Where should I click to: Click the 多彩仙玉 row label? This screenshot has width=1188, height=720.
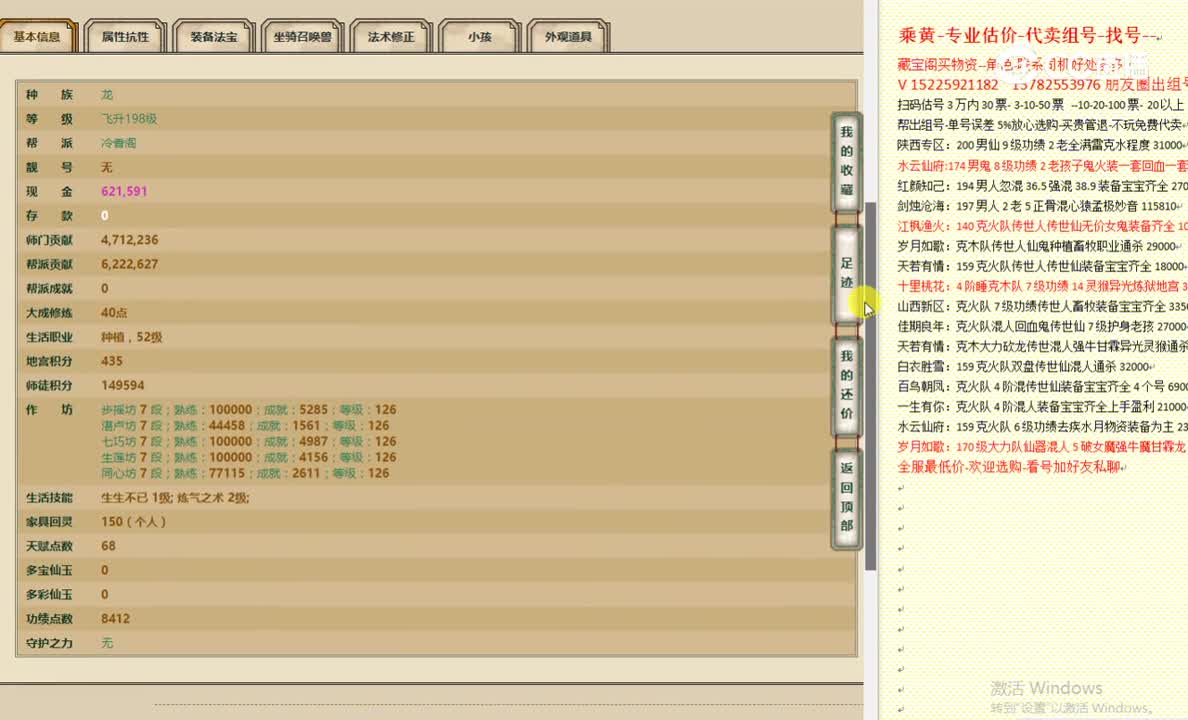[49, 595]
